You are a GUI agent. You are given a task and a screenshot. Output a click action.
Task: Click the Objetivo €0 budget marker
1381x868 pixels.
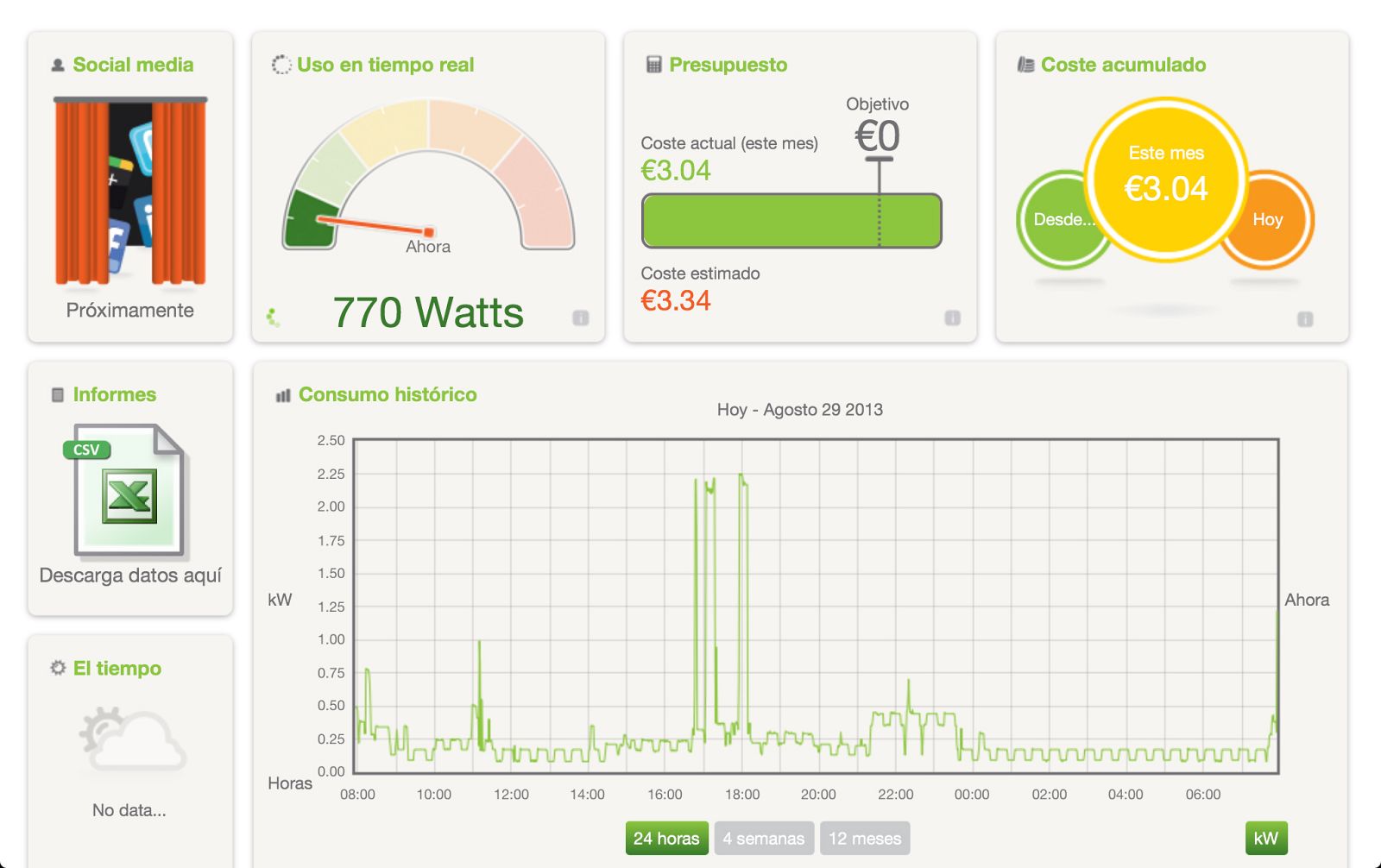(x=878, y=138)
